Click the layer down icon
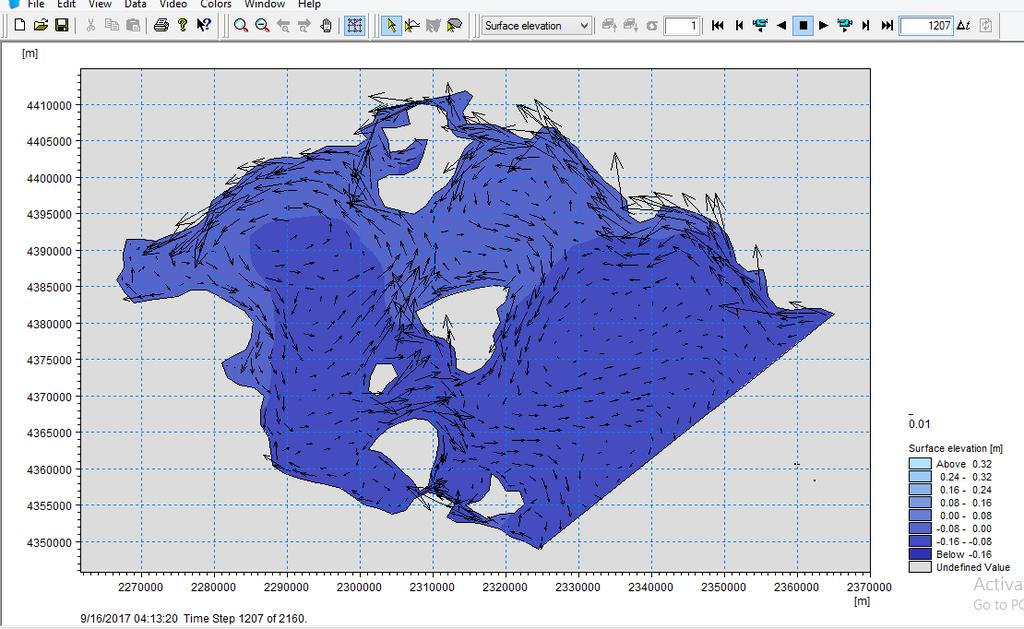Image resolution: width=1024 pixels, height=629 pixels. coord(630,25)
